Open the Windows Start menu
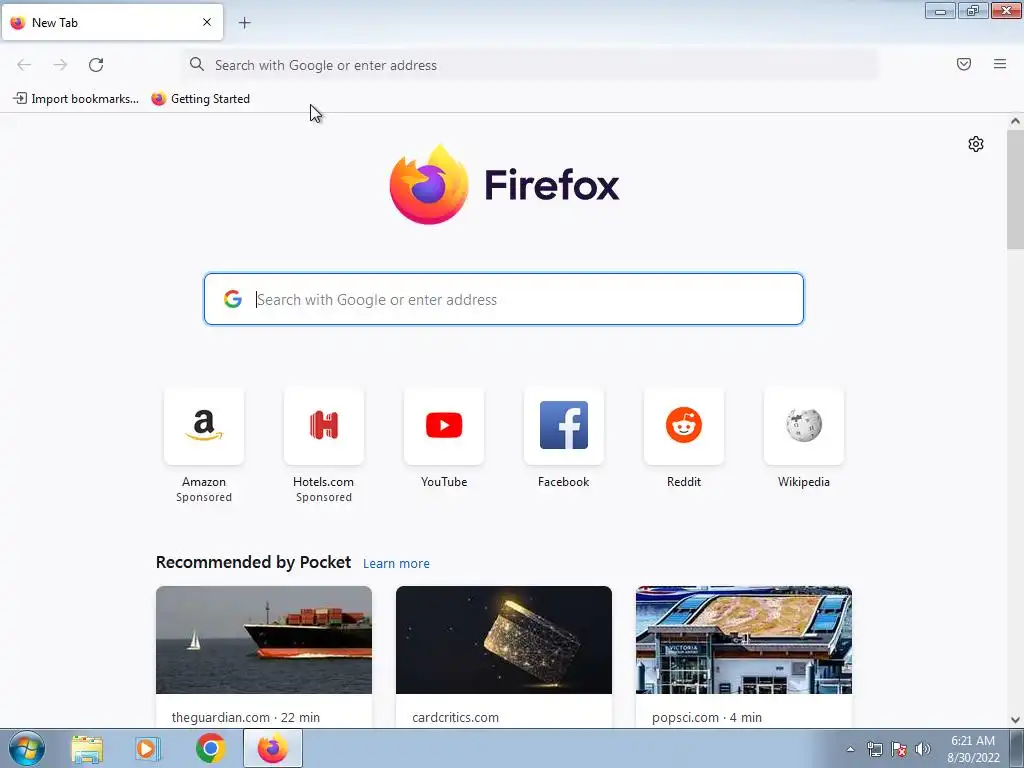 26,748
